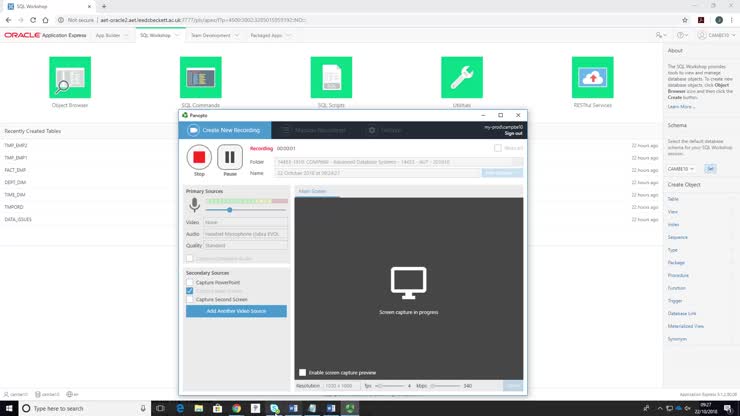Click the taskbar search microphone icon
Screen dimensions: 740x416
(x=143, y=408)
